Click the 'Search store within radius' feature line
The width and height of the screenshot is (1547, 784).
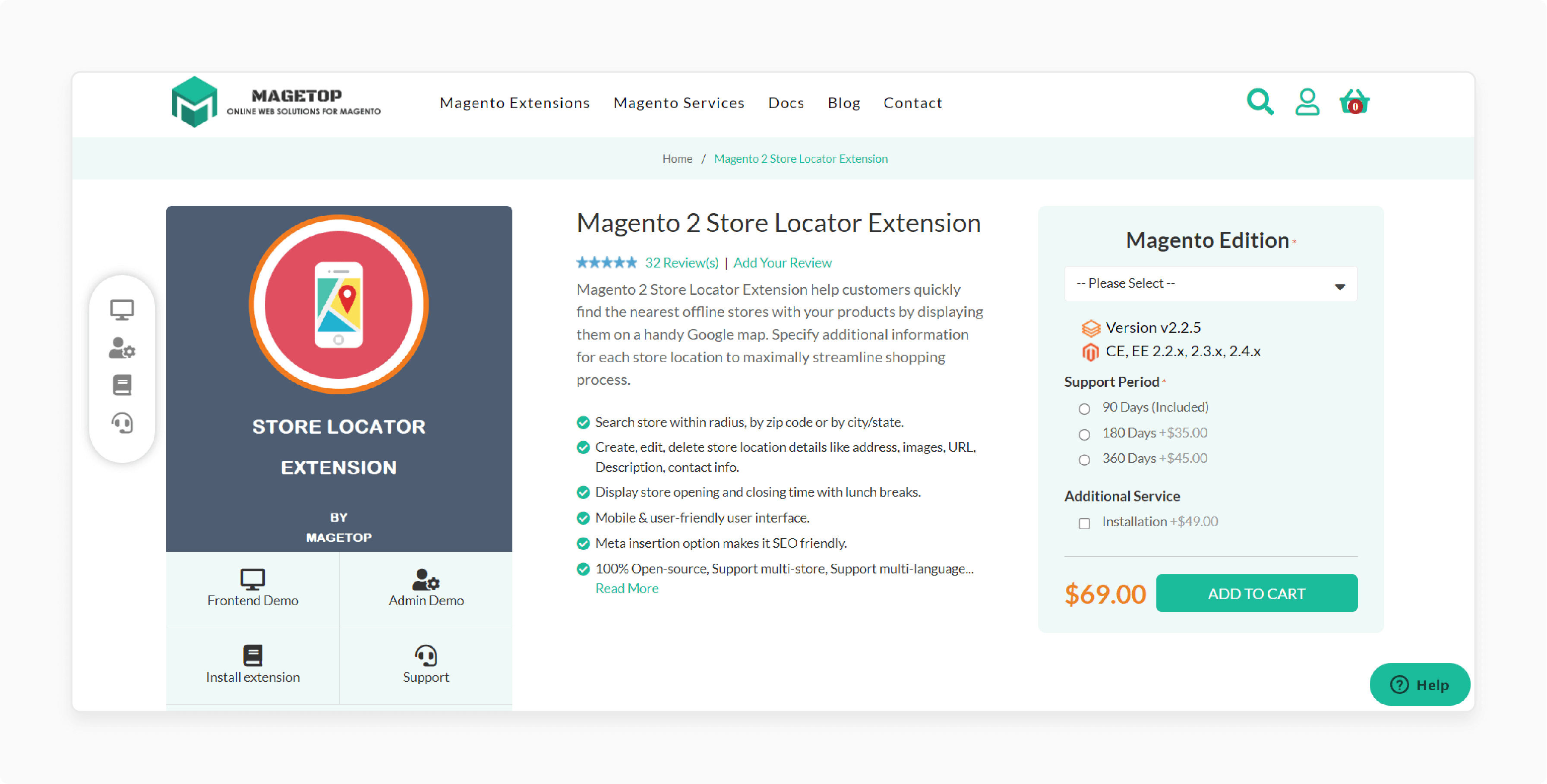[x=749, y=422]
